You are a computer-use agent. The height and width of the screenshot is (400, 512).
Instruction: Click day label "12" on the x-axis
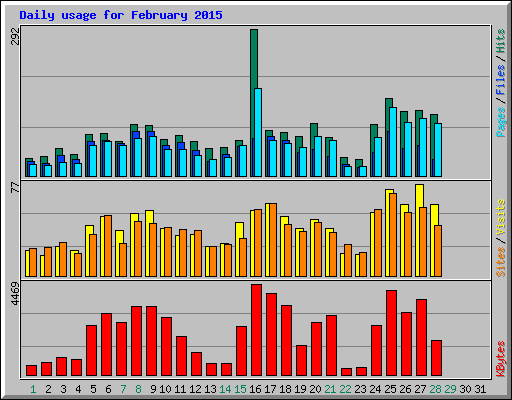click(195, 389)
